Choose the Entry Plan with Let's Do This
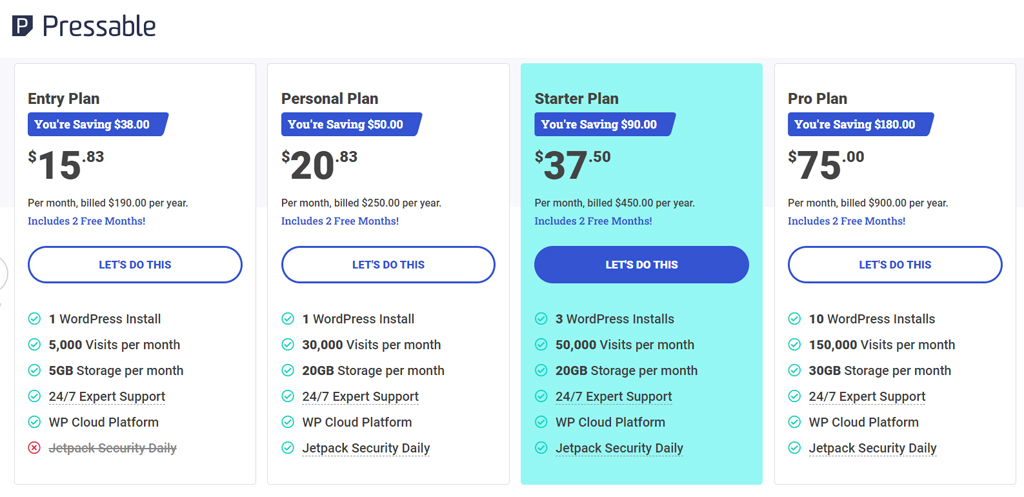This screenshot has width=1024, height=497. pyautogui.click(x=135, y=265)
